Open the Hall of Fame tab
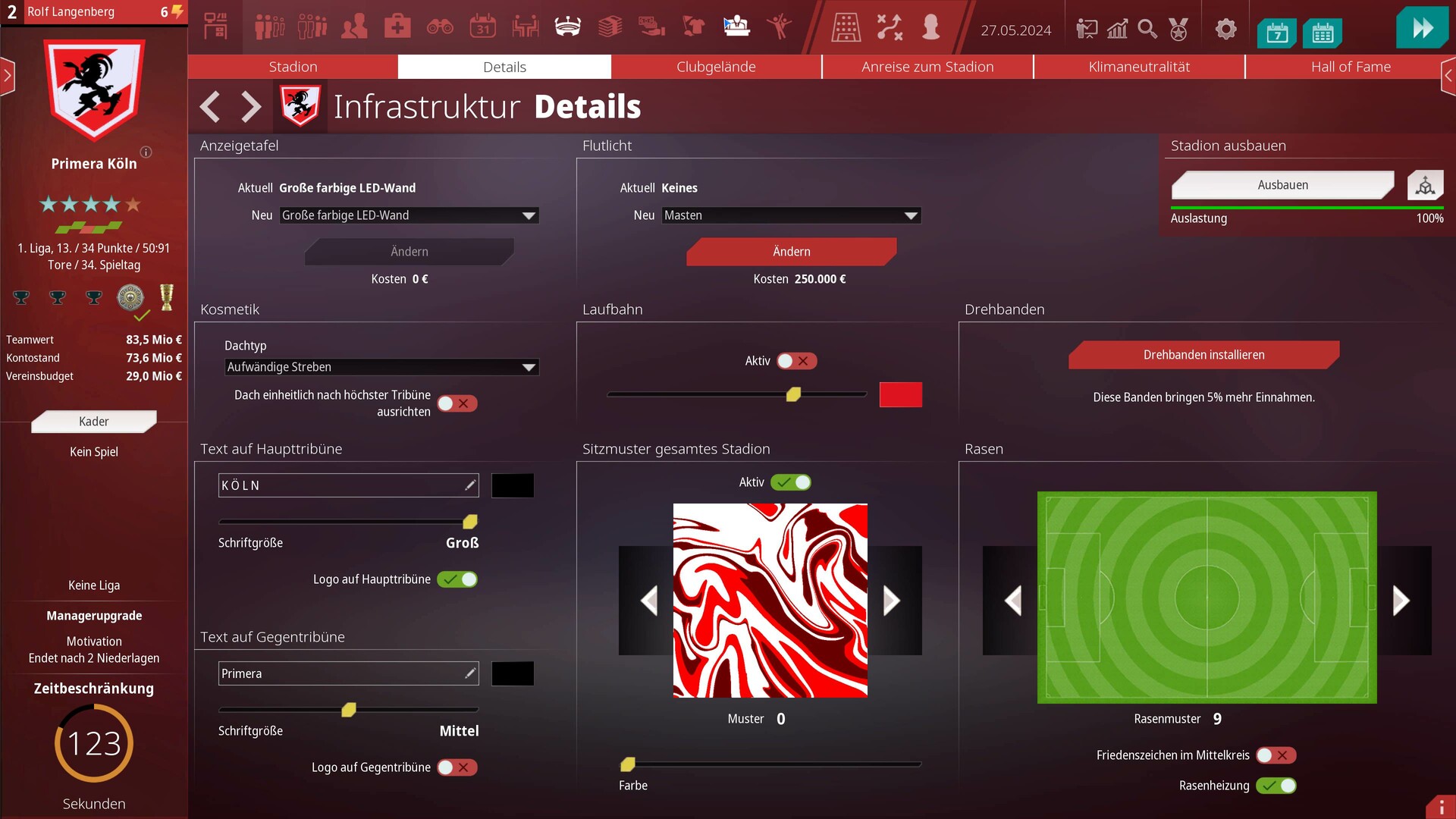1456x819 pixels. [x=1350, y=67]
